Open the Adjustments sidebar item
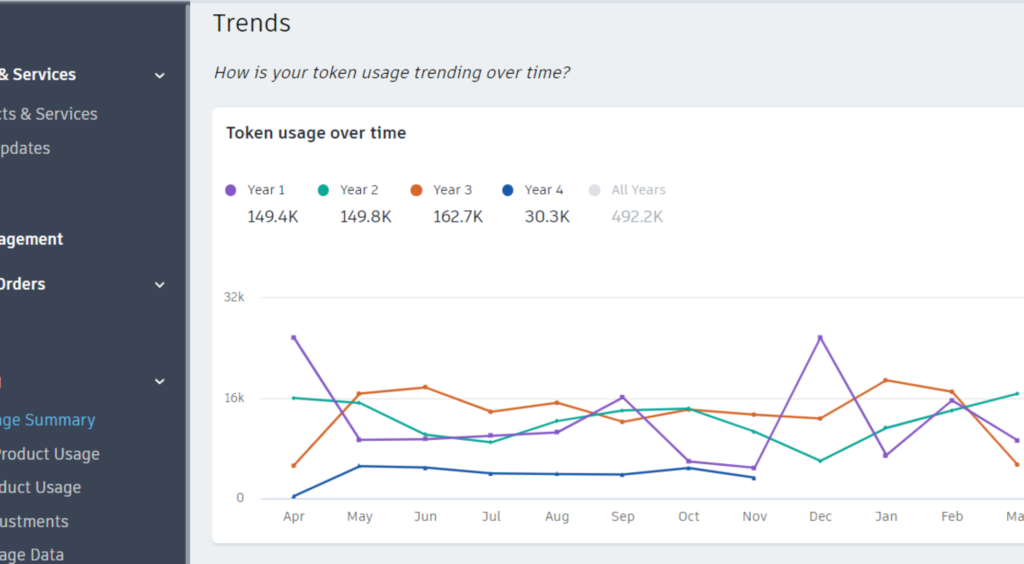1024x564 pixels. pyautogui.click(x=35, y=521)
